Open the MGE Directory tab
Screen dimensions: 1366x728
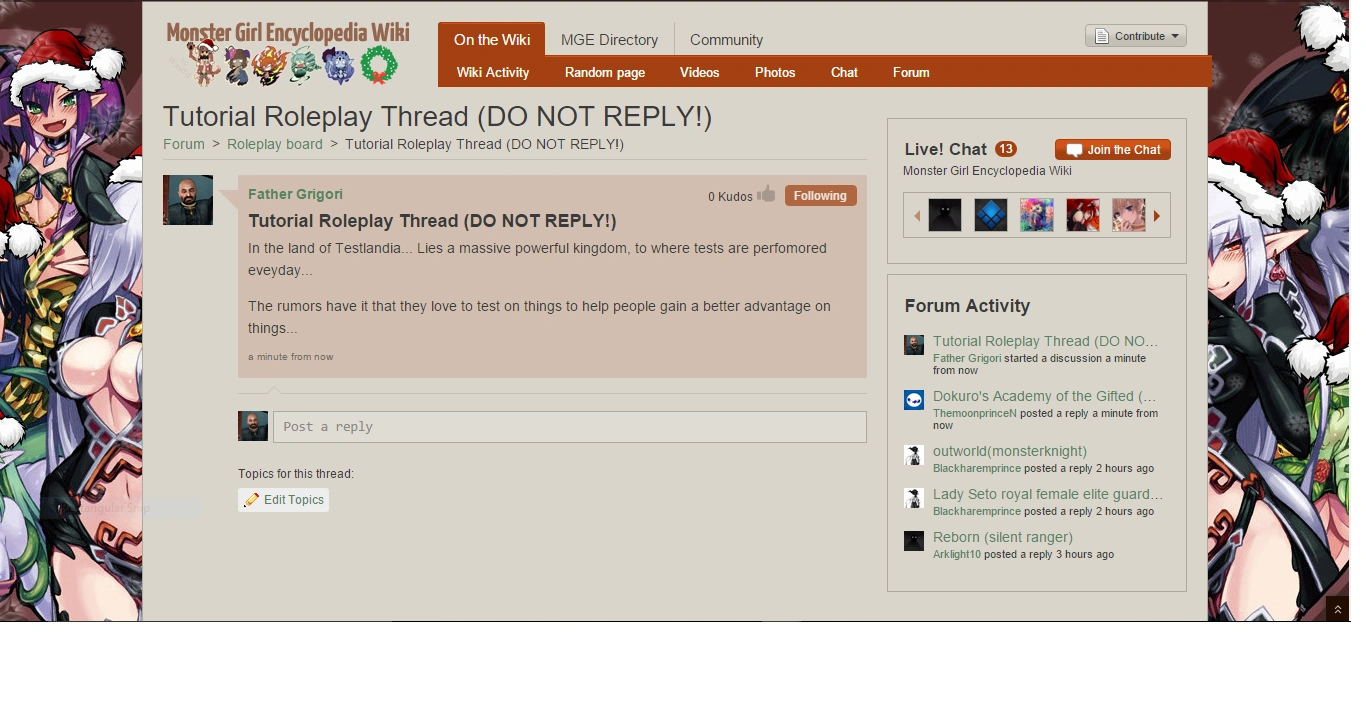click(x=610, y=40)
